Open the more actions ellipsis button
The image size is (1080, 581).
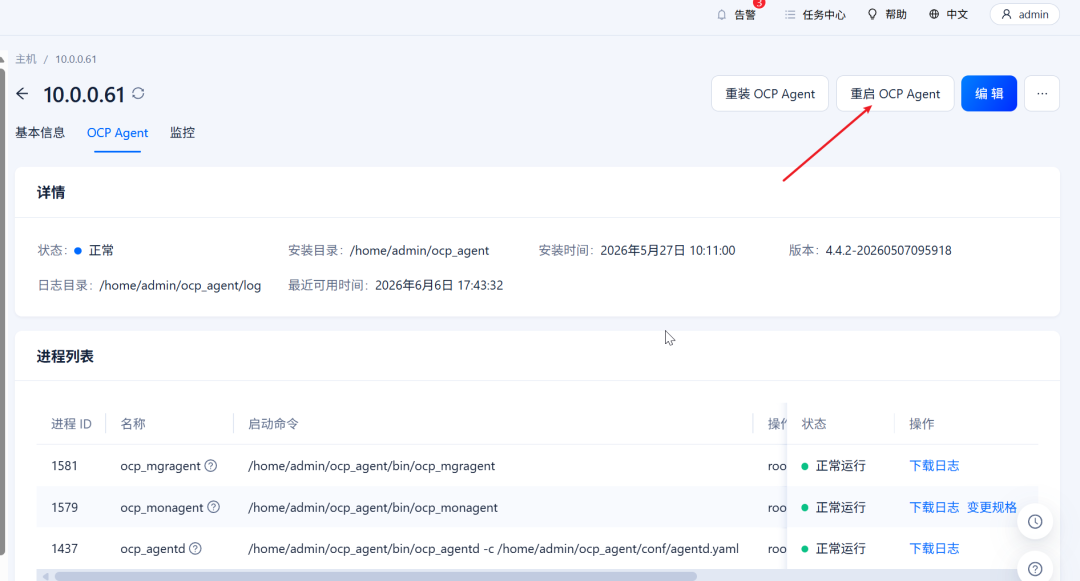click(1042, 94)
